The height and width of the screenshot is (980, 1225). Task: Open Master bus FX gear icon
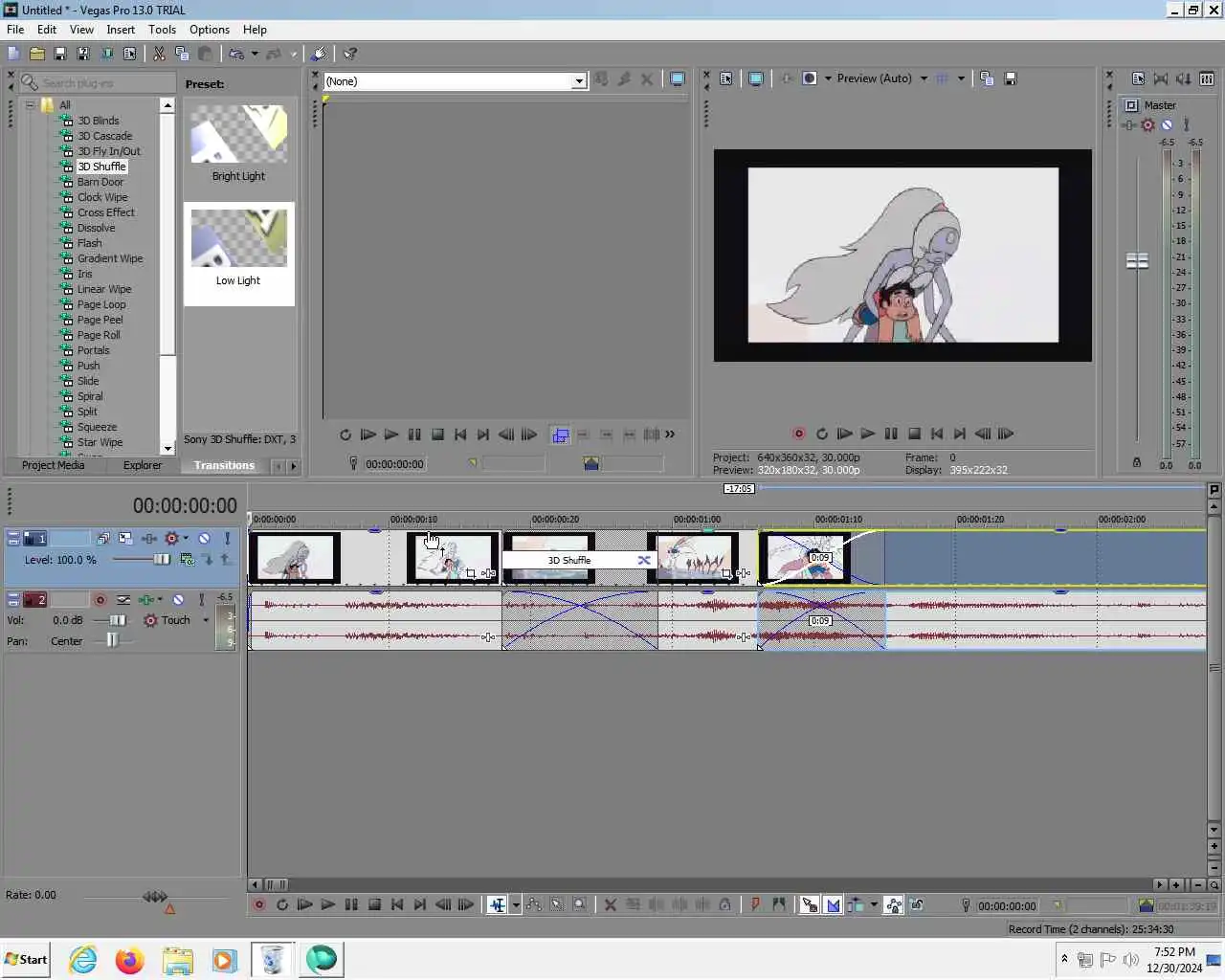pyautogui.click(x=1148, y=124)
